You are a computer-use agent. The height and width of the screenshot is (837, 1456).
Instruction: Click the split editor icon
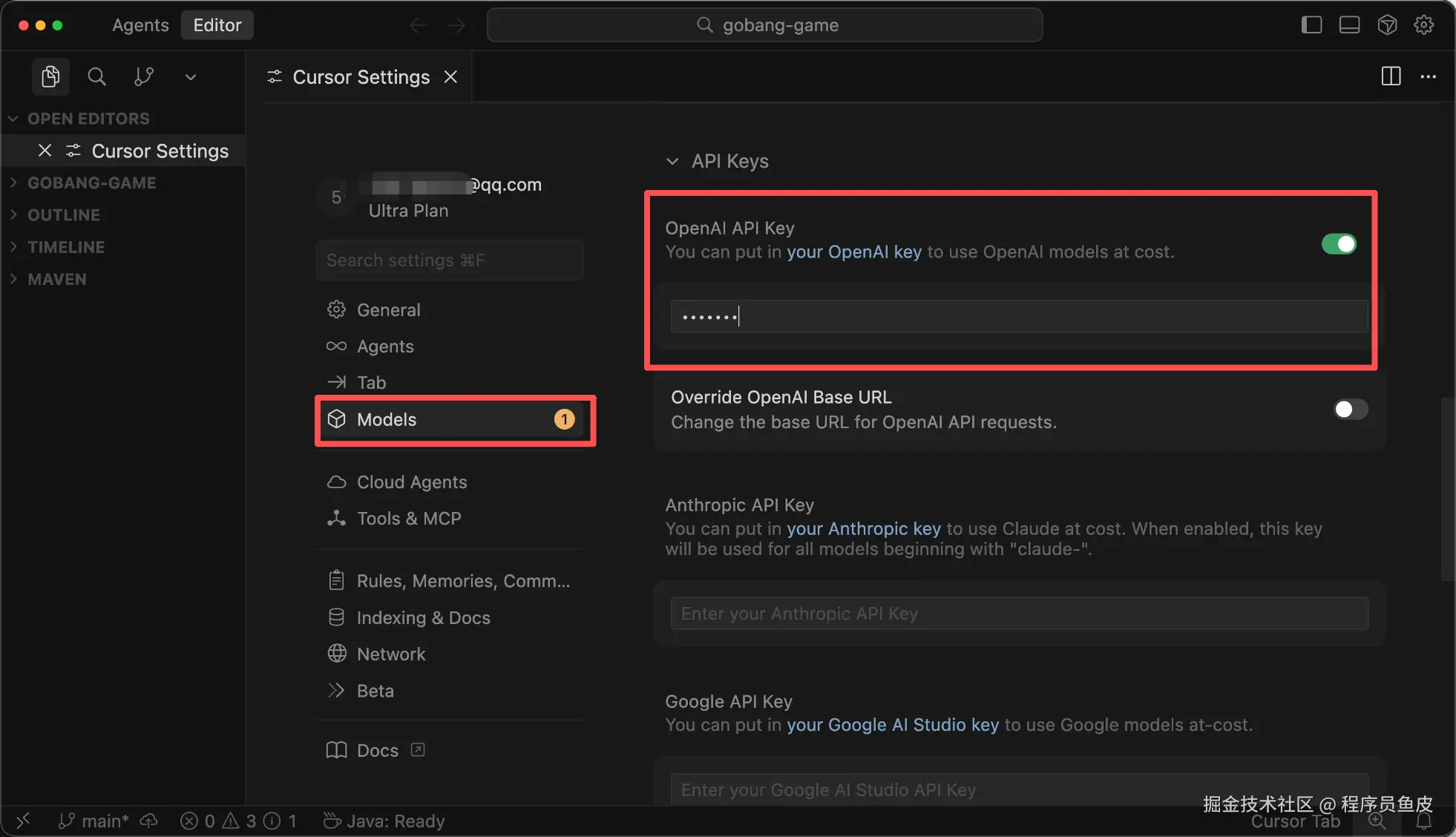tap(1391, 76)
